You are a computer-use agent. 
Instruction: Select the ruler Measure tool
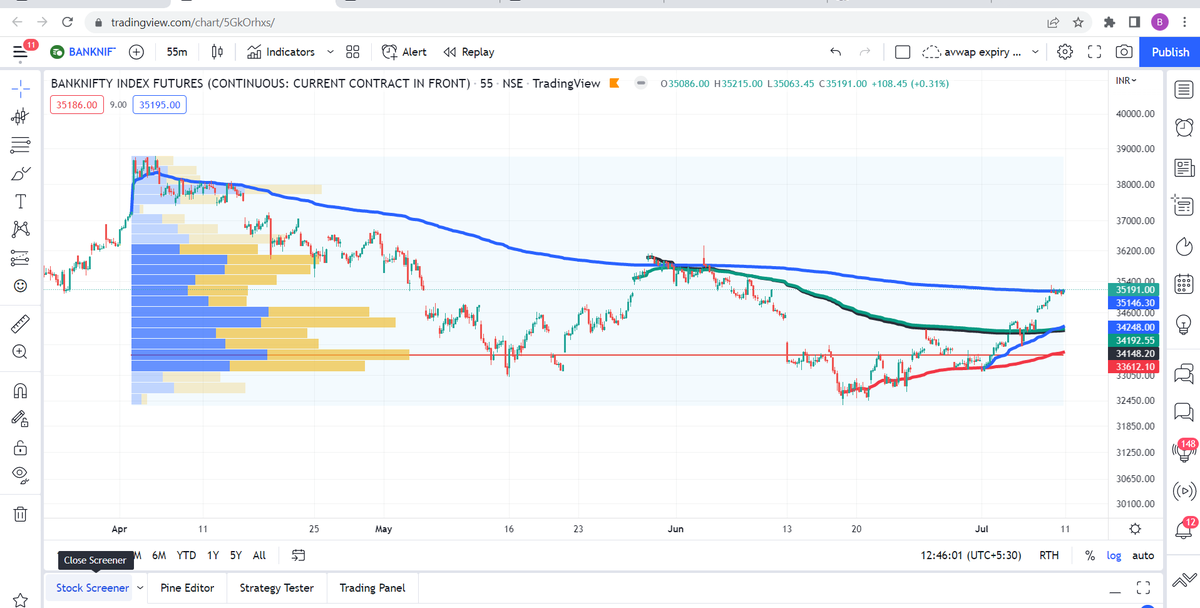pyautogui.click(x=20, y=324)
